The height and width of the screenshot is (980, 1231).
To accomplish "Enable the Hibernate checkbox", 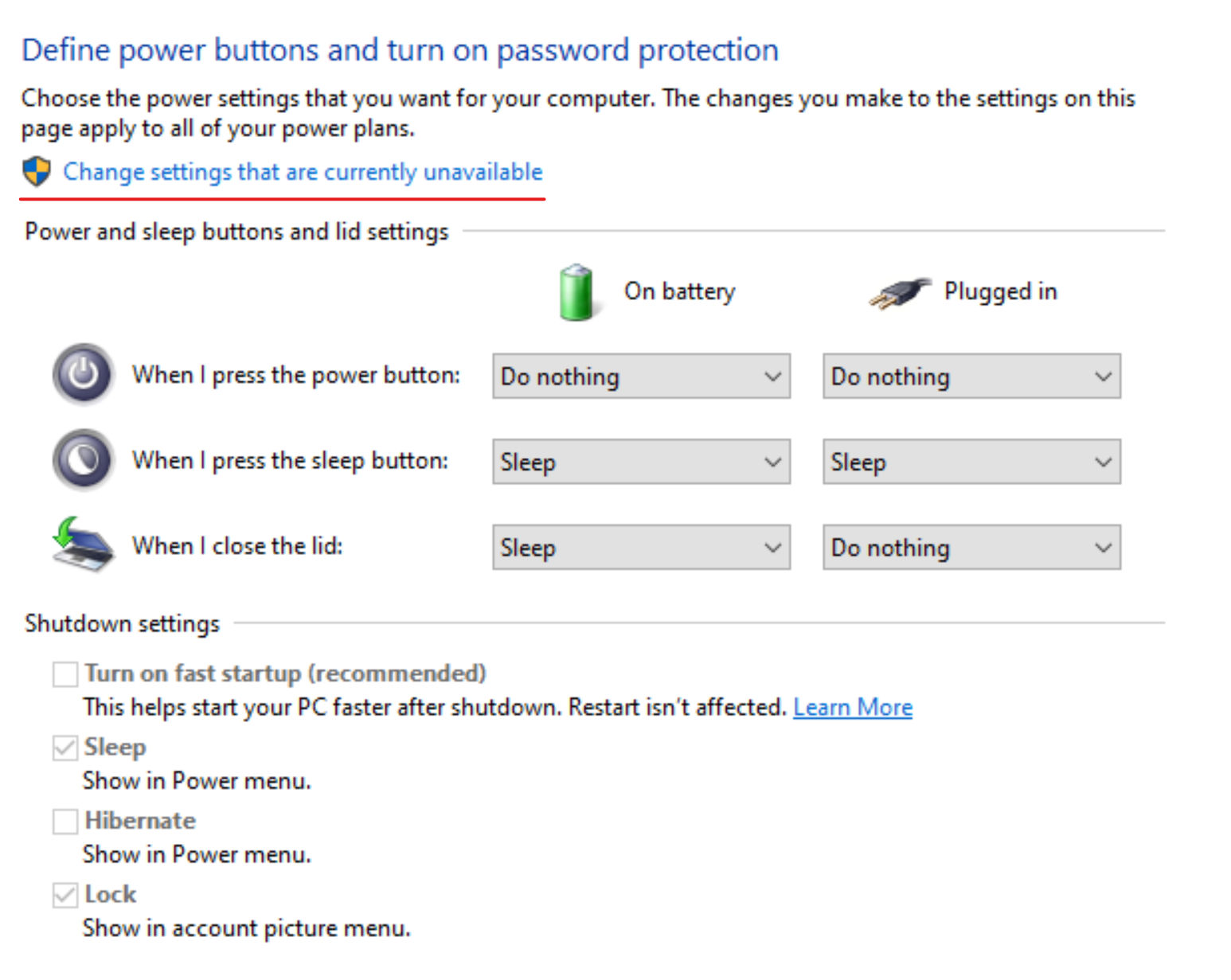I will tap(64, 822).
